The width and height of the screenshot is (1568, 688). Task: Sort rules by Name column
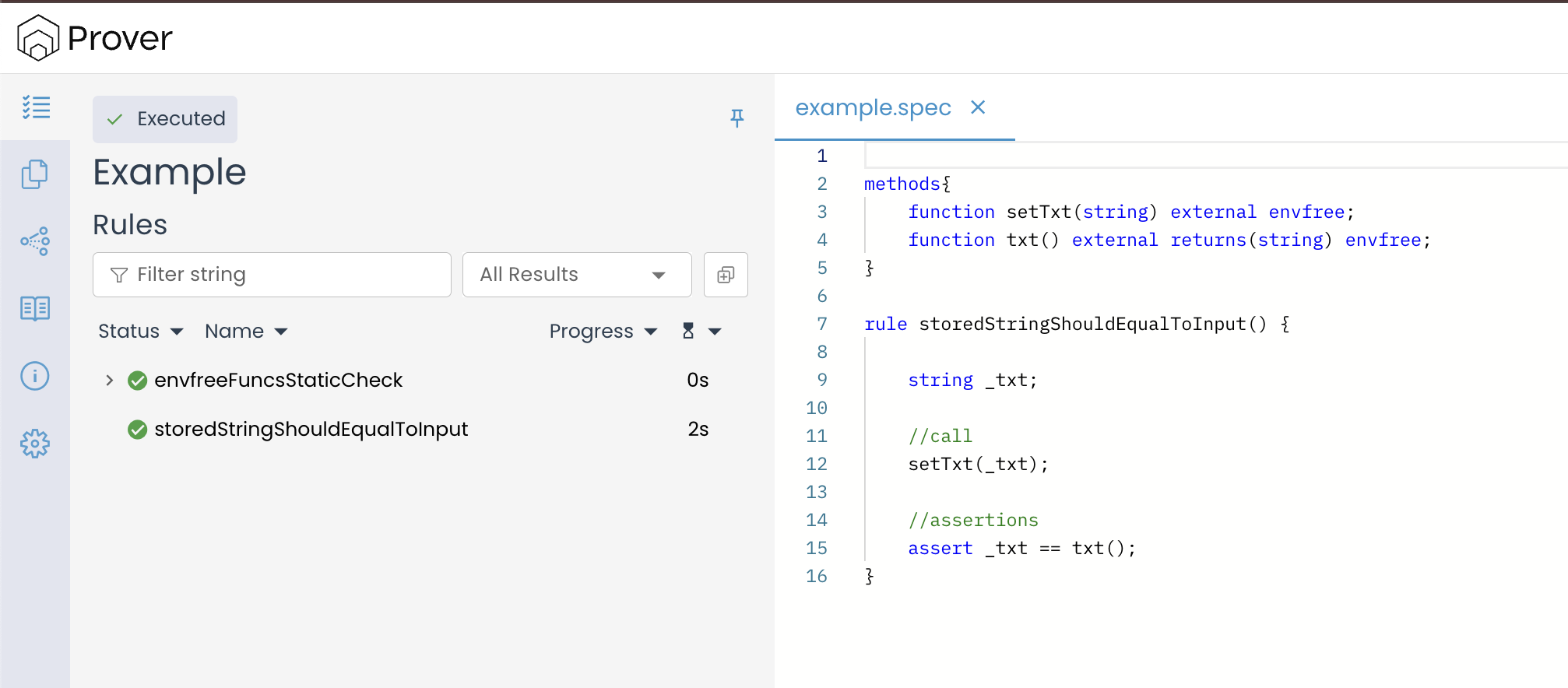click(245, 332)
